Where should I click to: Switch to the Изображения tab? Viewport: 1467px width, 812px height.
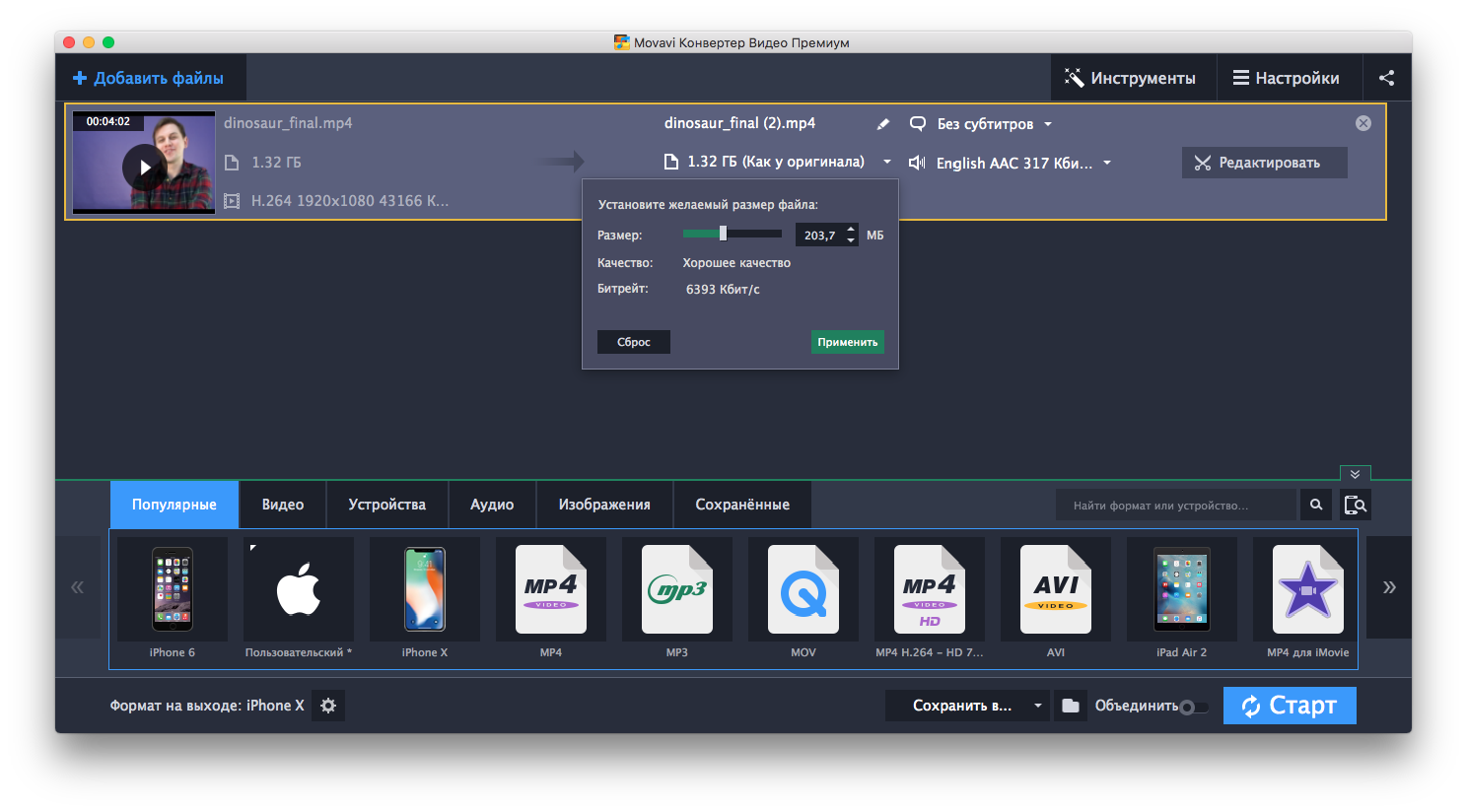click(604, 505)
